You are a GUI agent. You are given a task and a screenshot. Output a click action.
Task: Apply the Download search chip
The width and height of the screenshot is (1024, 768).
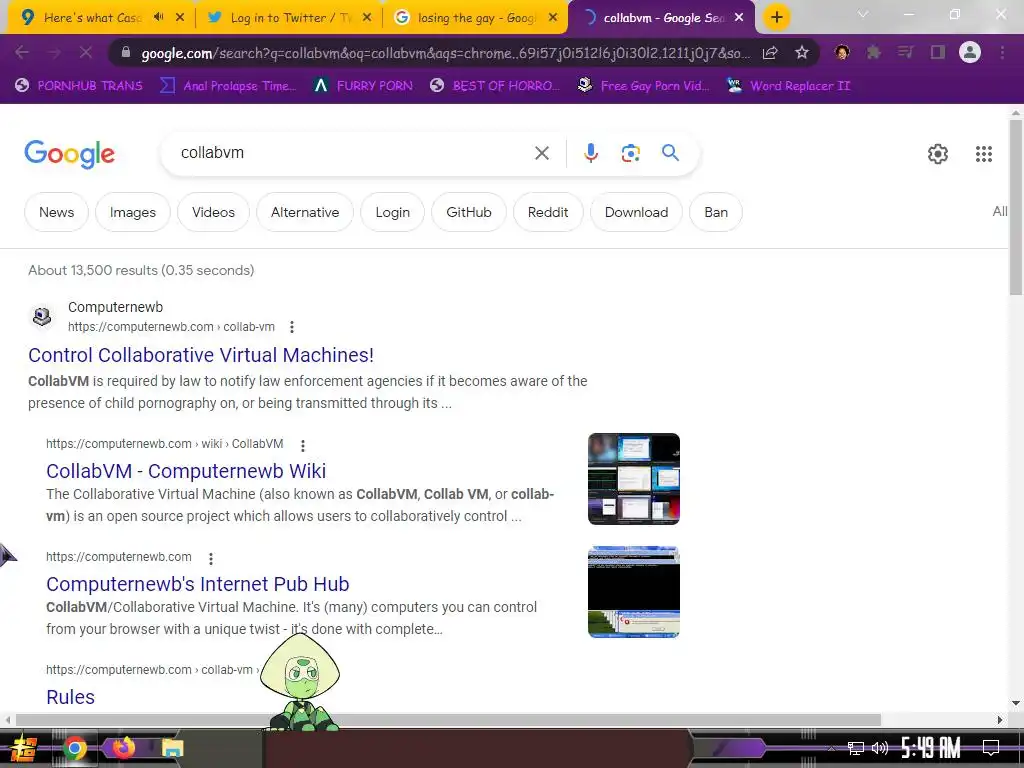(x=636, y=212)
